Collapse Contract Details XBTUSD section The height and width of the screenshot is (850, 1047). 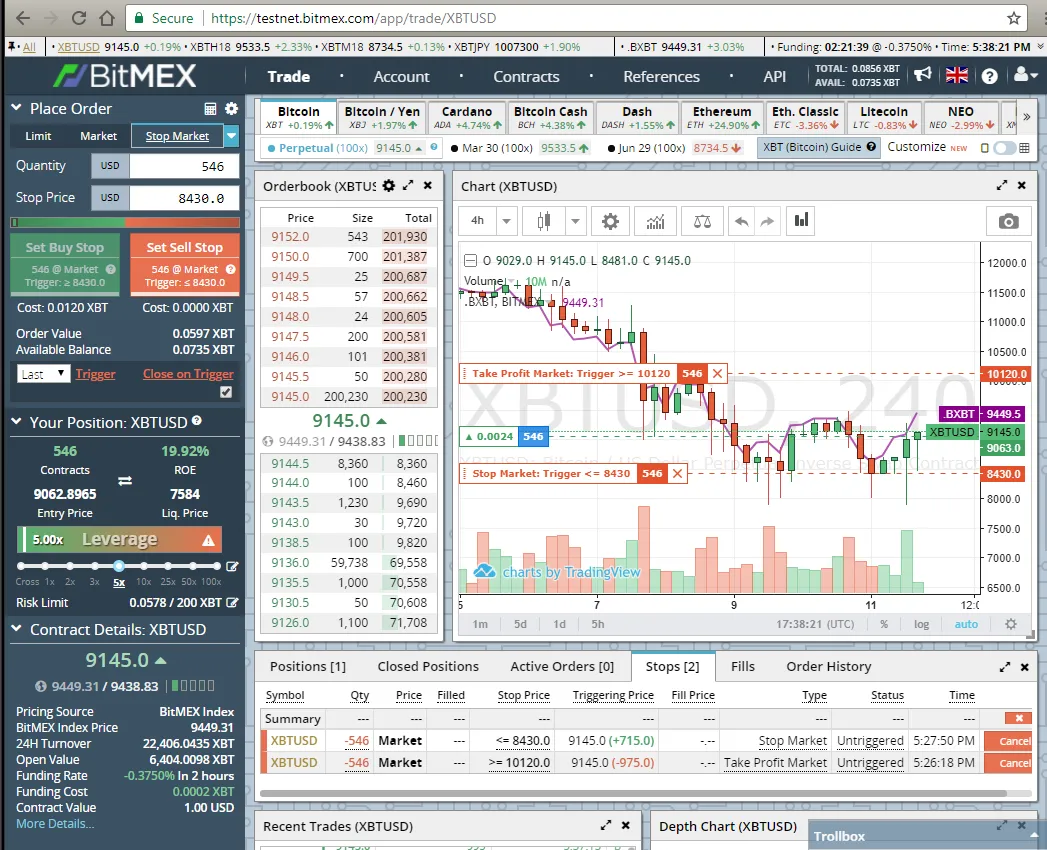[x=17, y=628]
